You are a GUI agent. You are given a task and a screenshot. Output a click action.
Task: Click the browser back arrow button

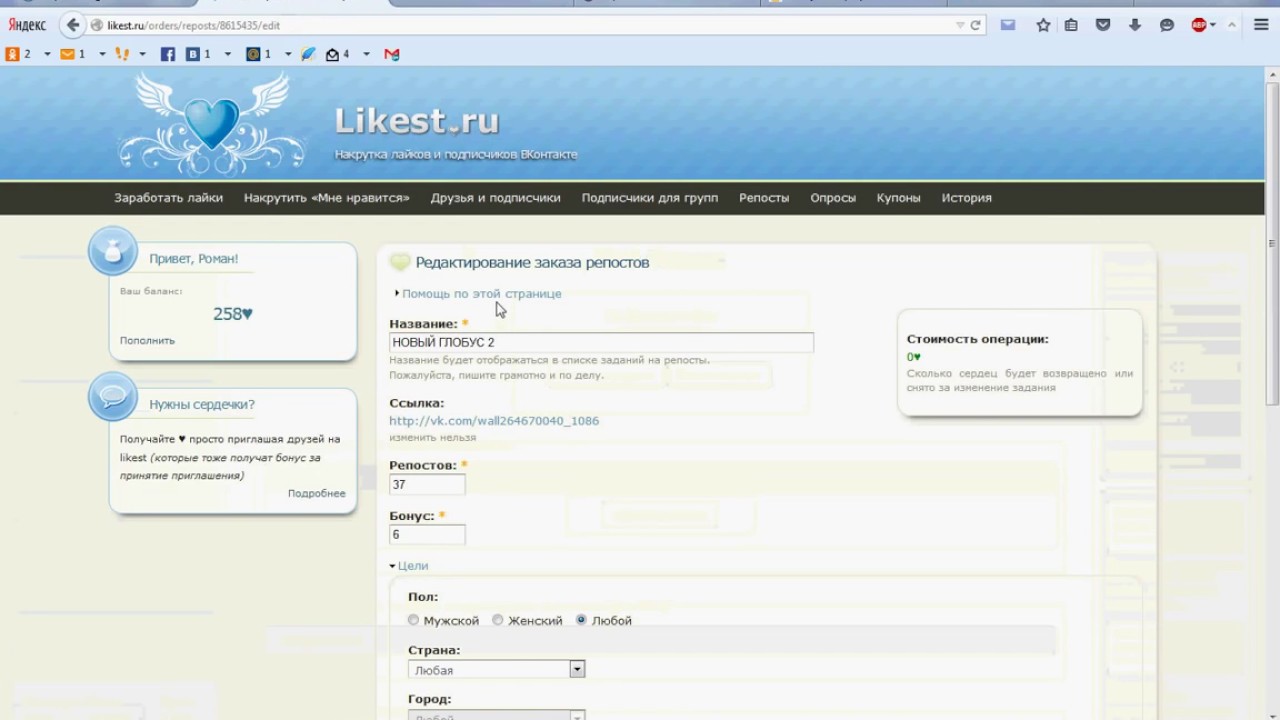(72, 25)
